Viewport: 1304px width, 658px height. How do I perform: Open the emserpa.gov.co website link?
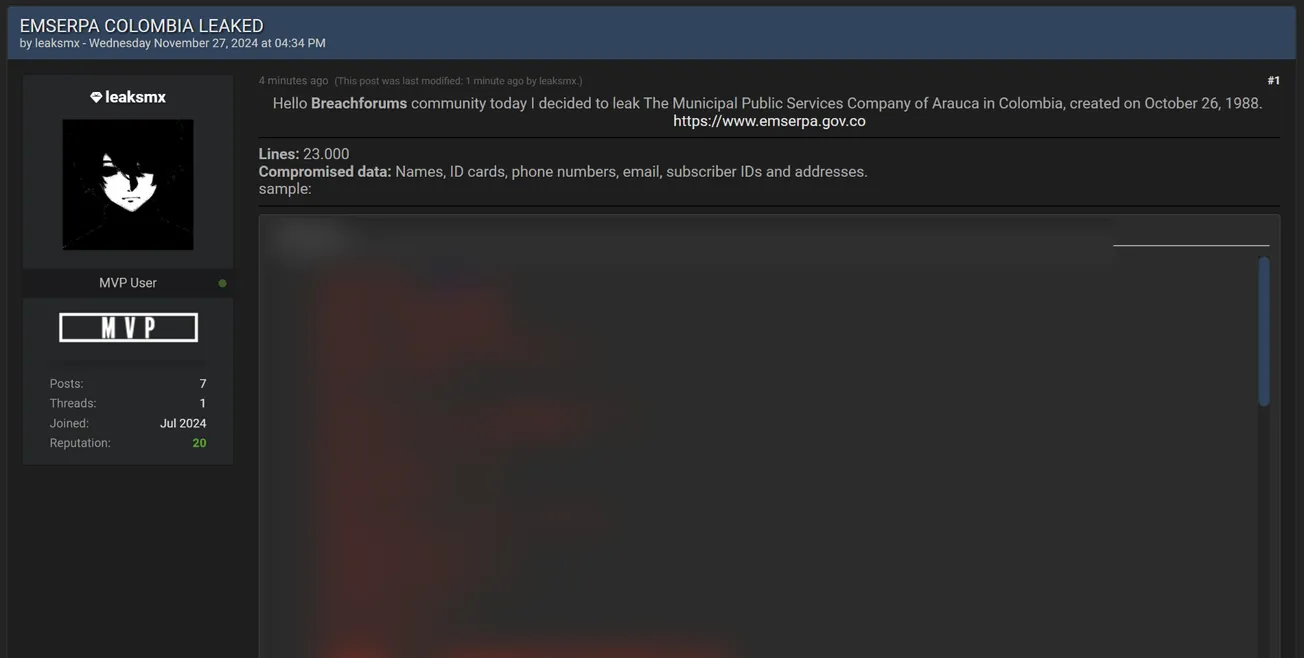coord(769,121)
